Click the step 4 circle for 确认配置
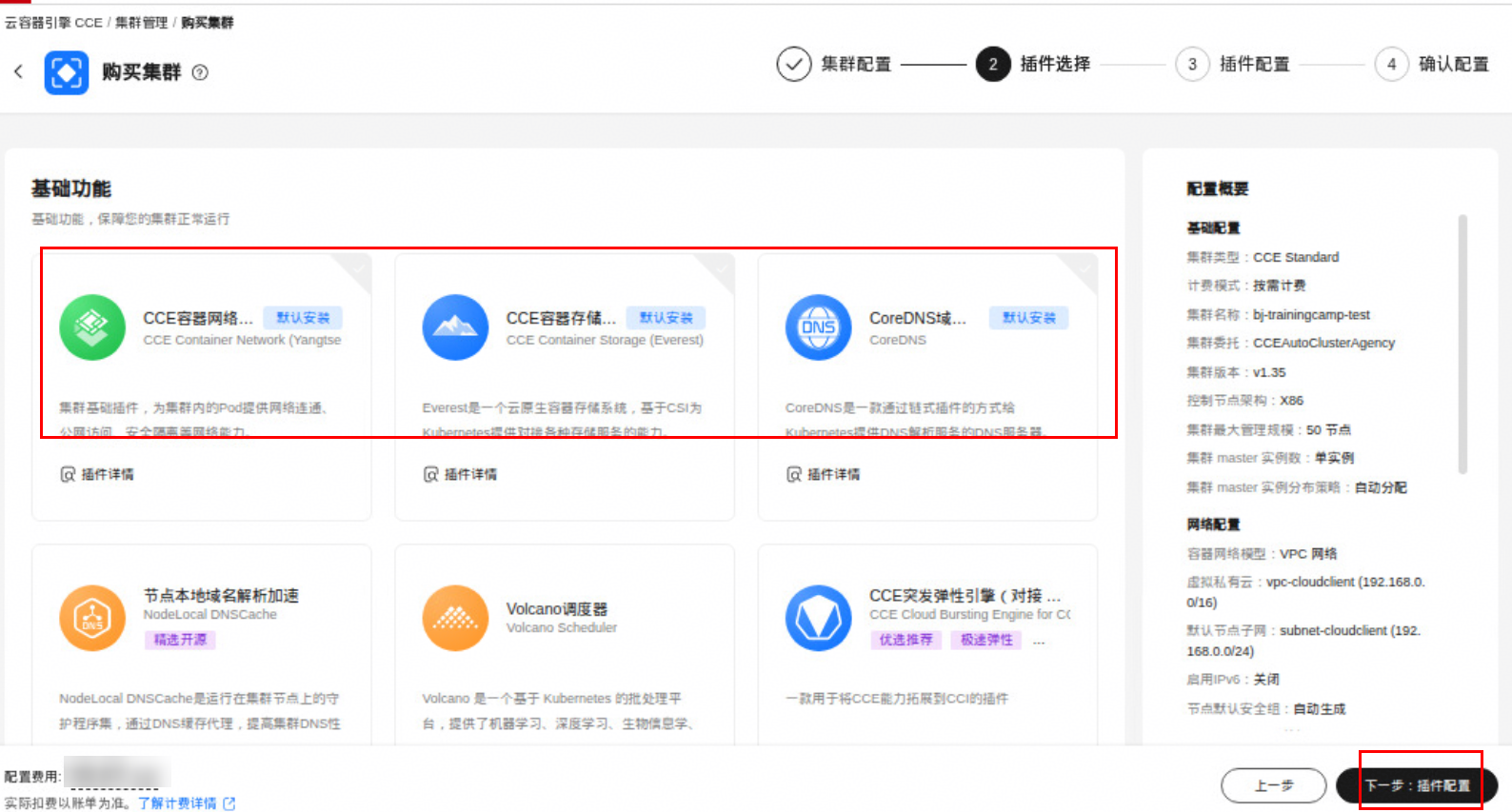This screenshot has height=812, width=1512. 1391,64
